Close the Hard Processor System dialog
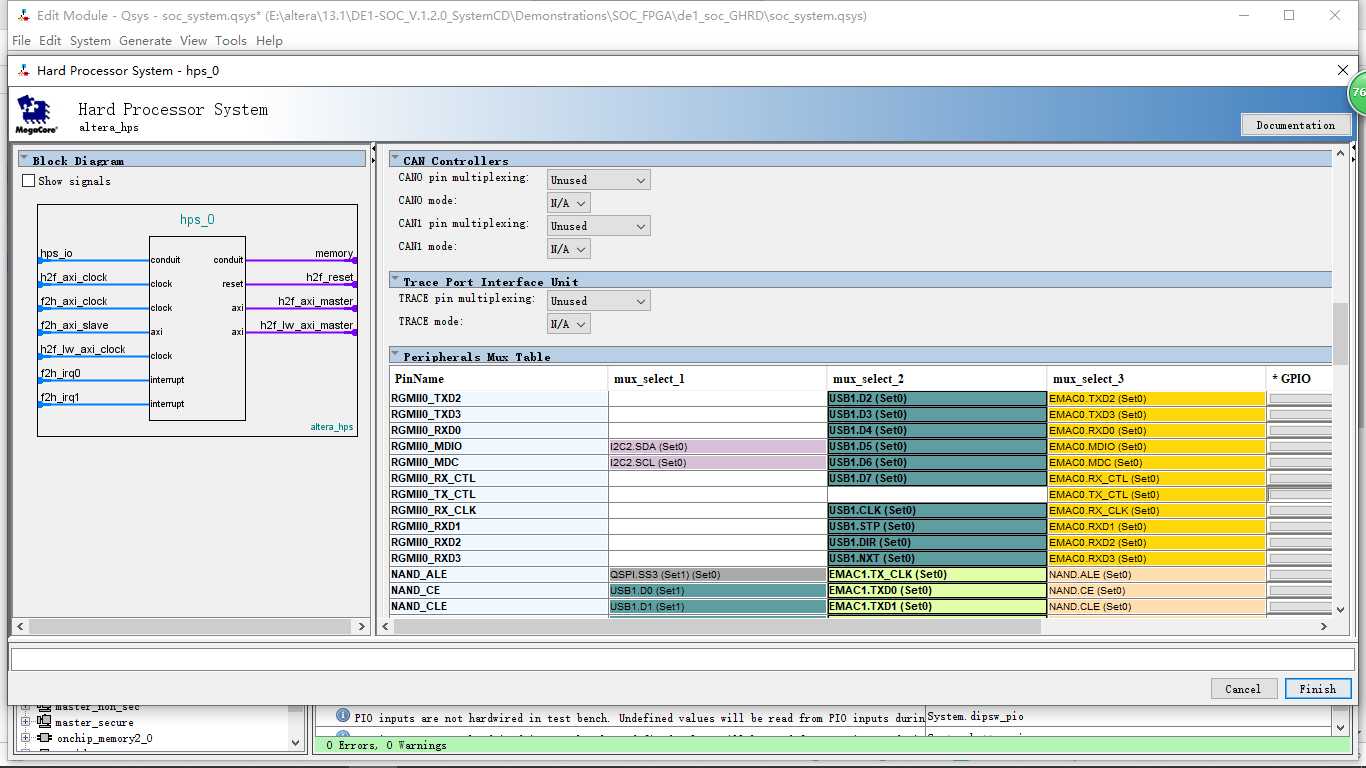Image resolution: width=1366 pixels, height=768 pixels. (x=1343, y=70)
